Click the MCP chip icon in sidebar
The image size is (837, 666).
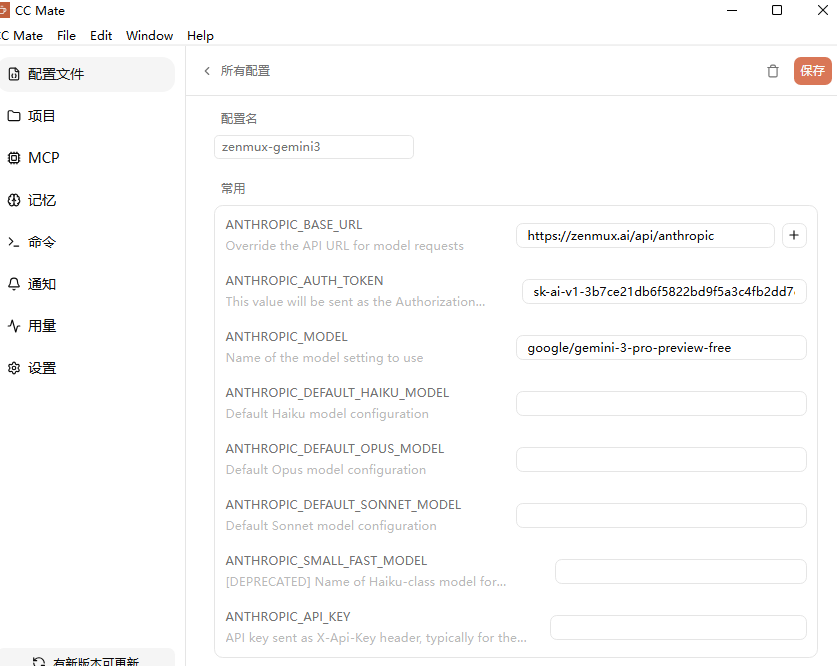[14, 157]
